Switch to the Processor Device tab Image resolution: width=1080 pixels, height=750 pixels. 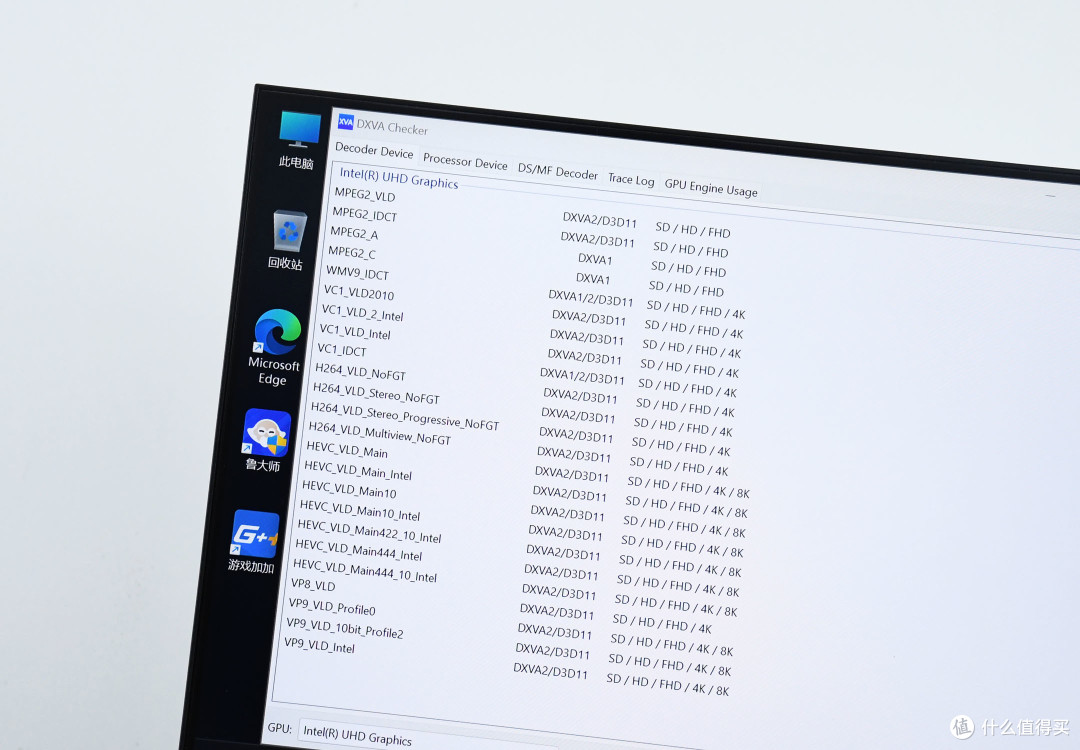click(465, 162)
